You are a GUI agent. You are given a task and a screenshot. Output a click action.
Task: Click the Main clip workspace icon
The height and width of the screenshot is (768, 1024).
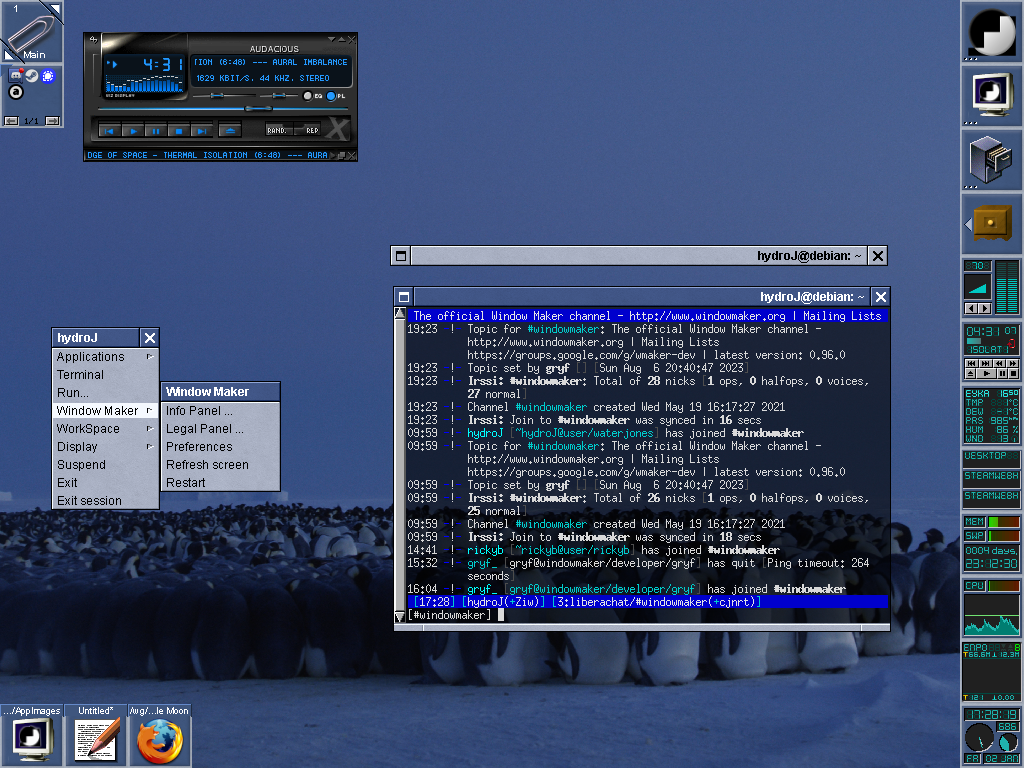point(32,32)
